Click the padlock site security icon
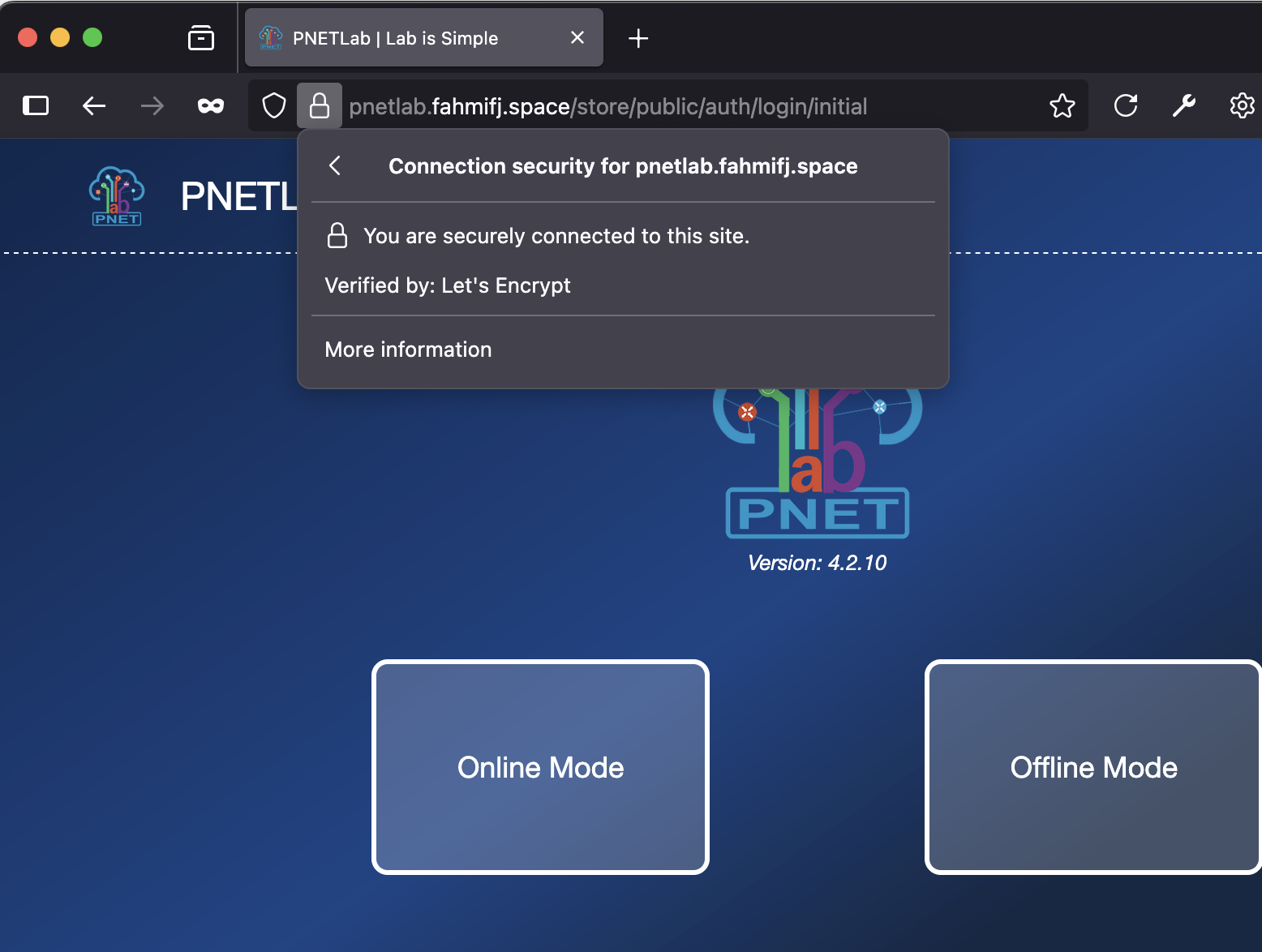The height and width of the screenshot is (952, 1262). [x=320, y=105]
